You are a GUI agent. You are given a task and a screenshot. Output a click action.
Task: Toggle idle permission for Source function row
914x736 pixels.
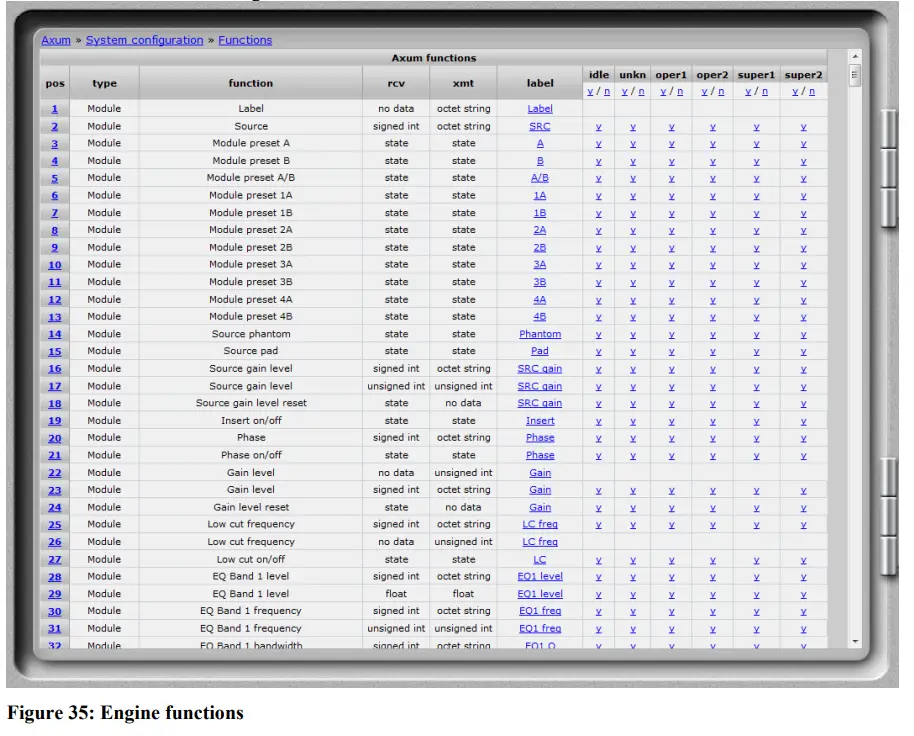point(597,126)
